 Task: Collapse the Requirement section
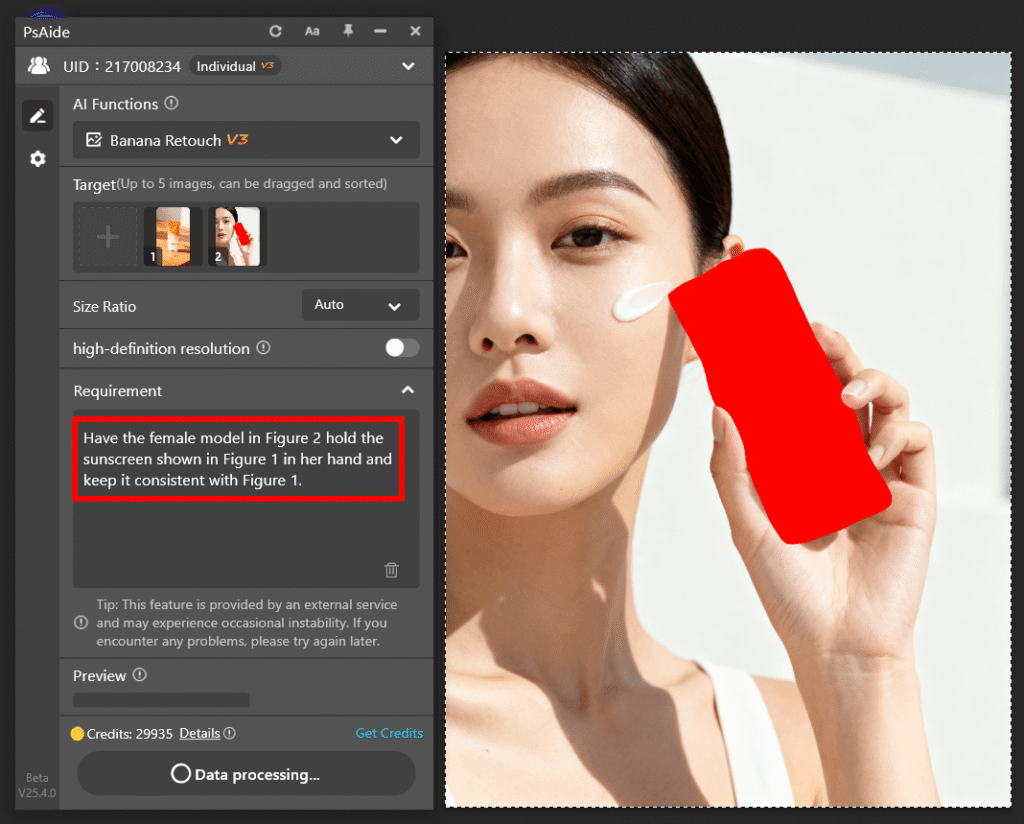point(407,390)
